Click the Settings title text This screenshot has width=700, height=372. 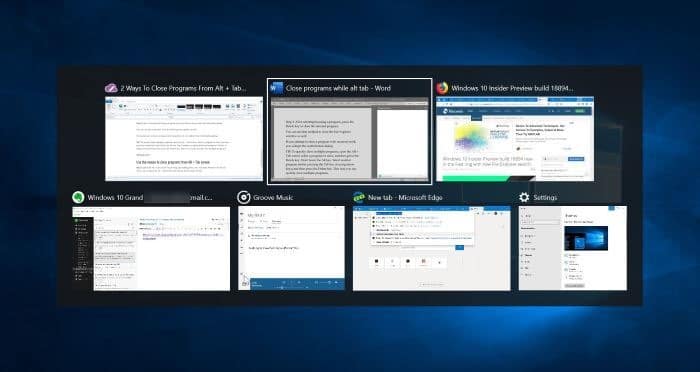coord(545,197)
